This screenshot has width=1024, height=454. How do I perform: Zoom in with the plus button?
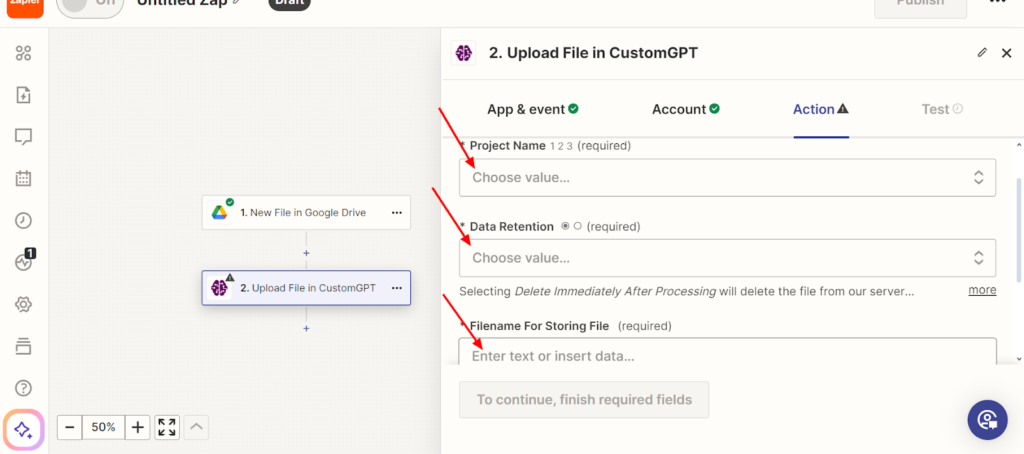(x=137, y=428)
